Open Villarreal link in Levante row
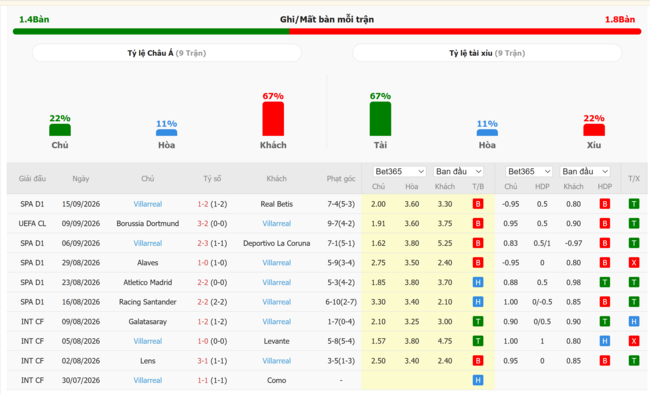The width and height of the screenshot is (650, 395). [148, 341]
